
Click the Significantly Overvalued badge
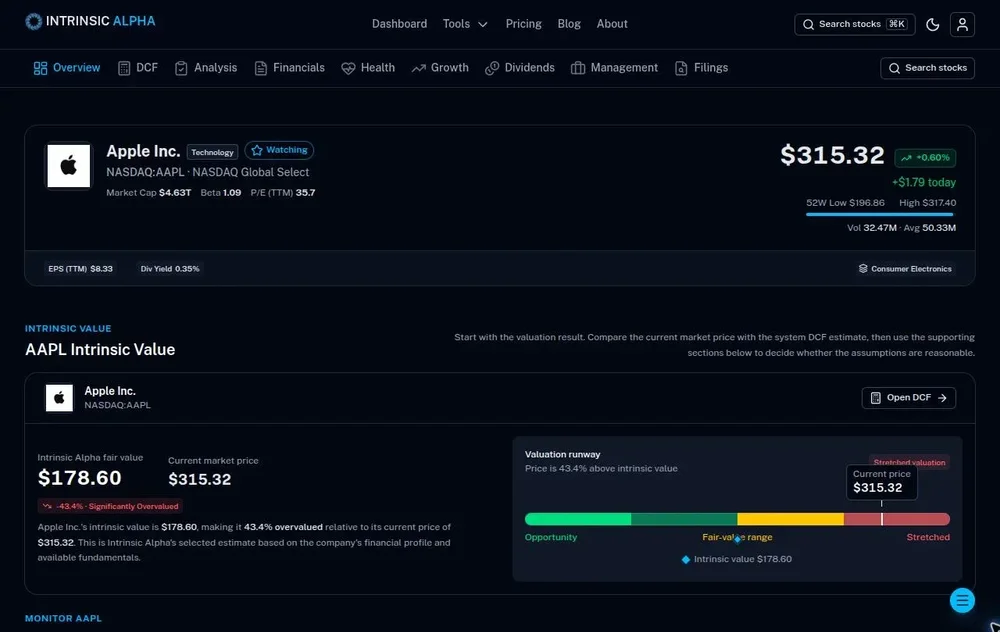point(110,506)
